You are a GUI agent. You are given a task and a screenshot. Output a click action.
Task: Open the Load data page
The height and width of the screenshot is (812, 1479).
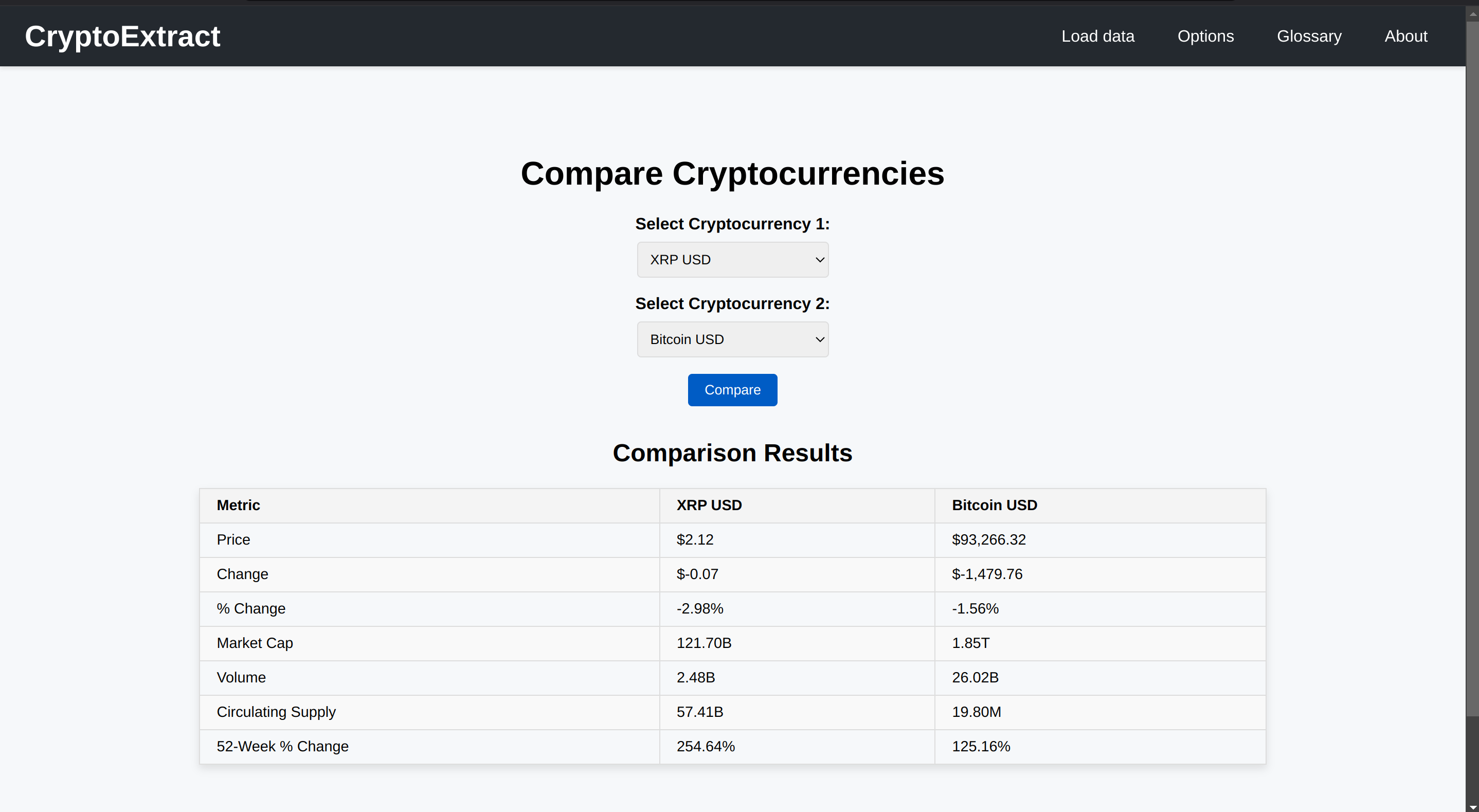click(1097, 36)
